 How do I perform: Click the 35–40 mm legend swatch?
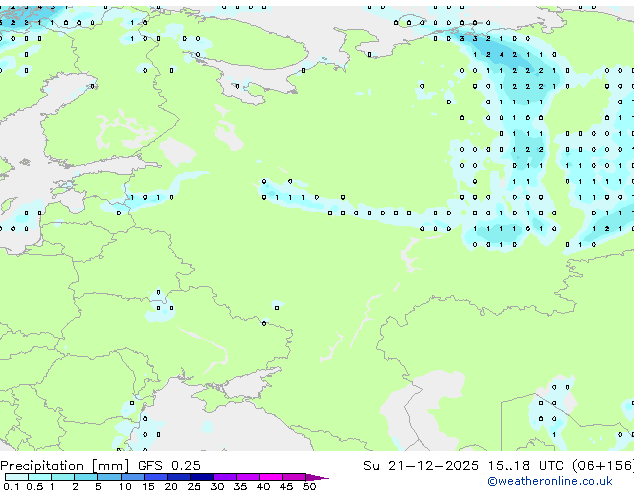[x=248, y=477]
